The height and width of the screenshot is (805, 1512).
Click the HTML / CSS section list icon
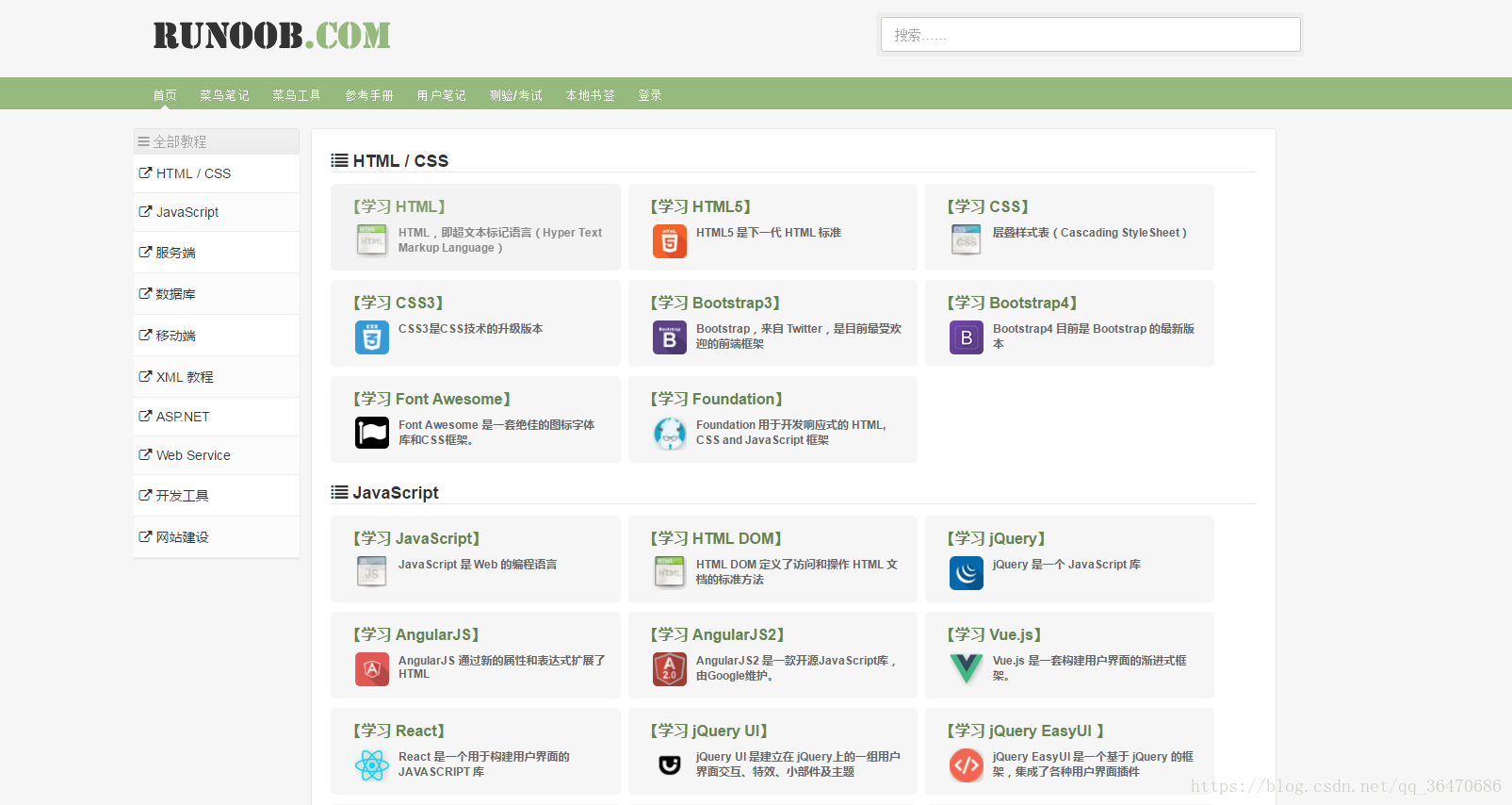coord(339,160)
